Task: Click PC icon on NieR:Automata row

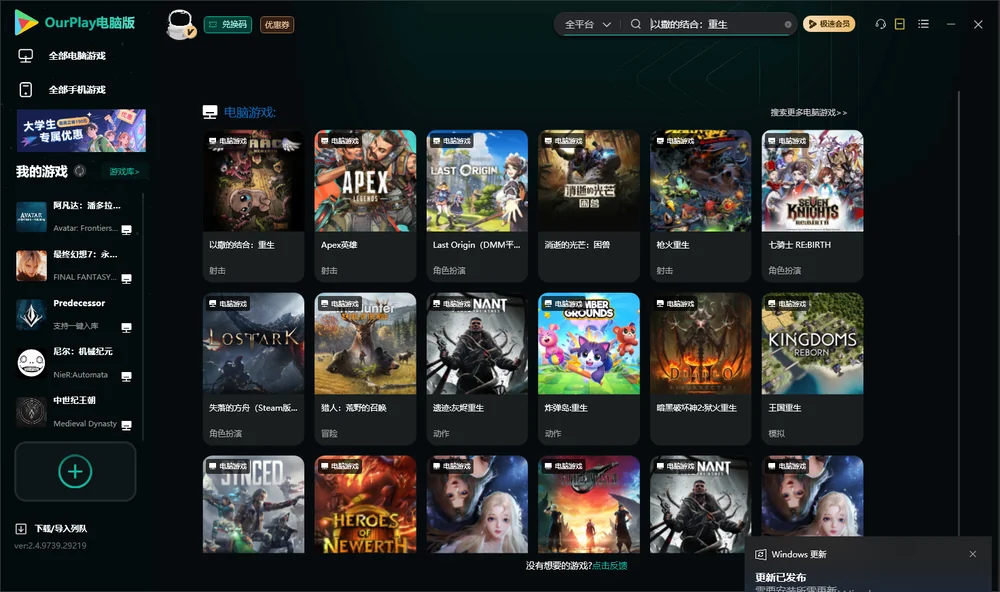Action: pyautogui.click(x=126, y=376)
